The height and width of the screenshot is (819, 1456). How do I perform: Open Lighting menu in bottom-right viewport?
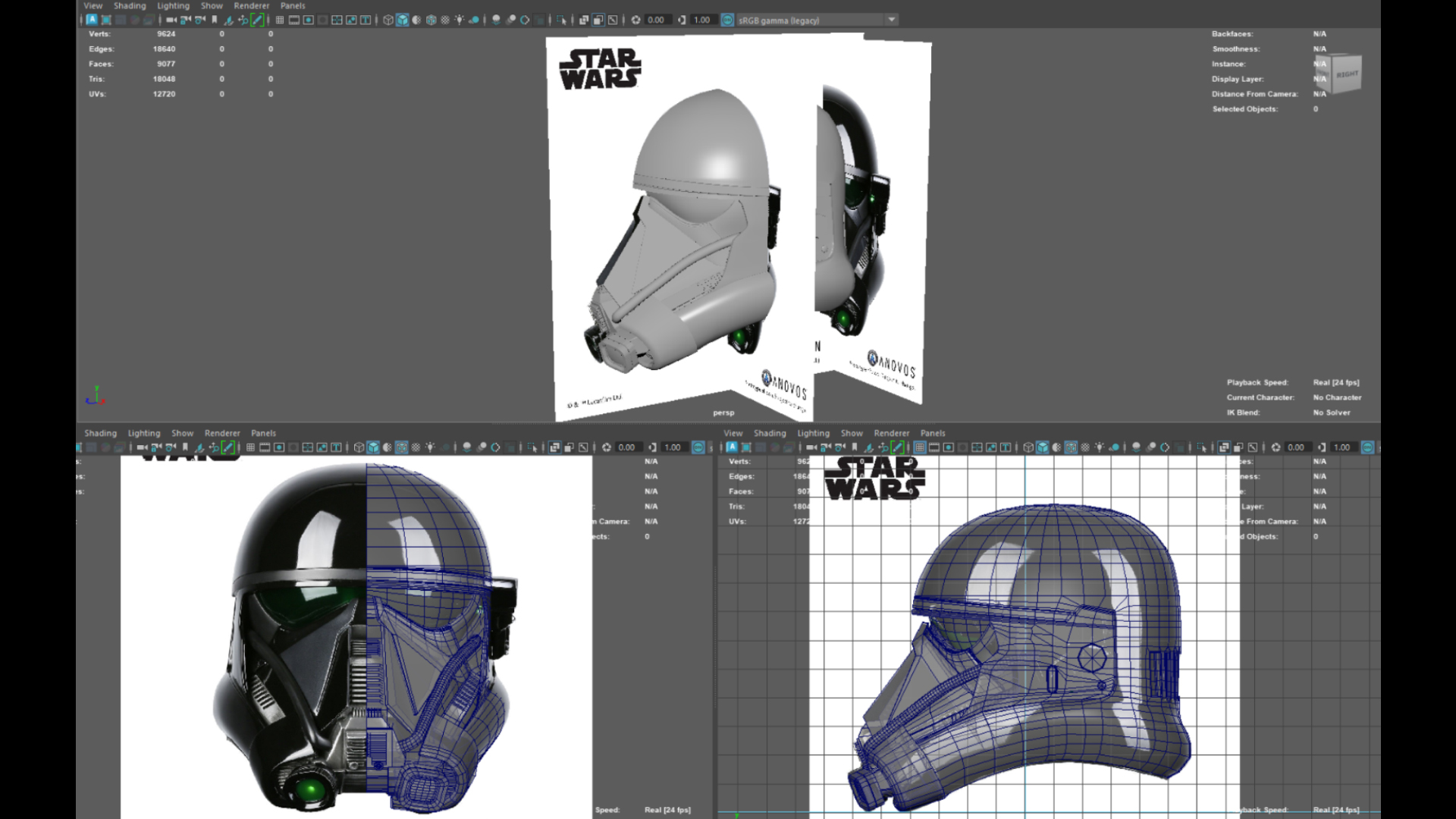(x=813, y=433)
